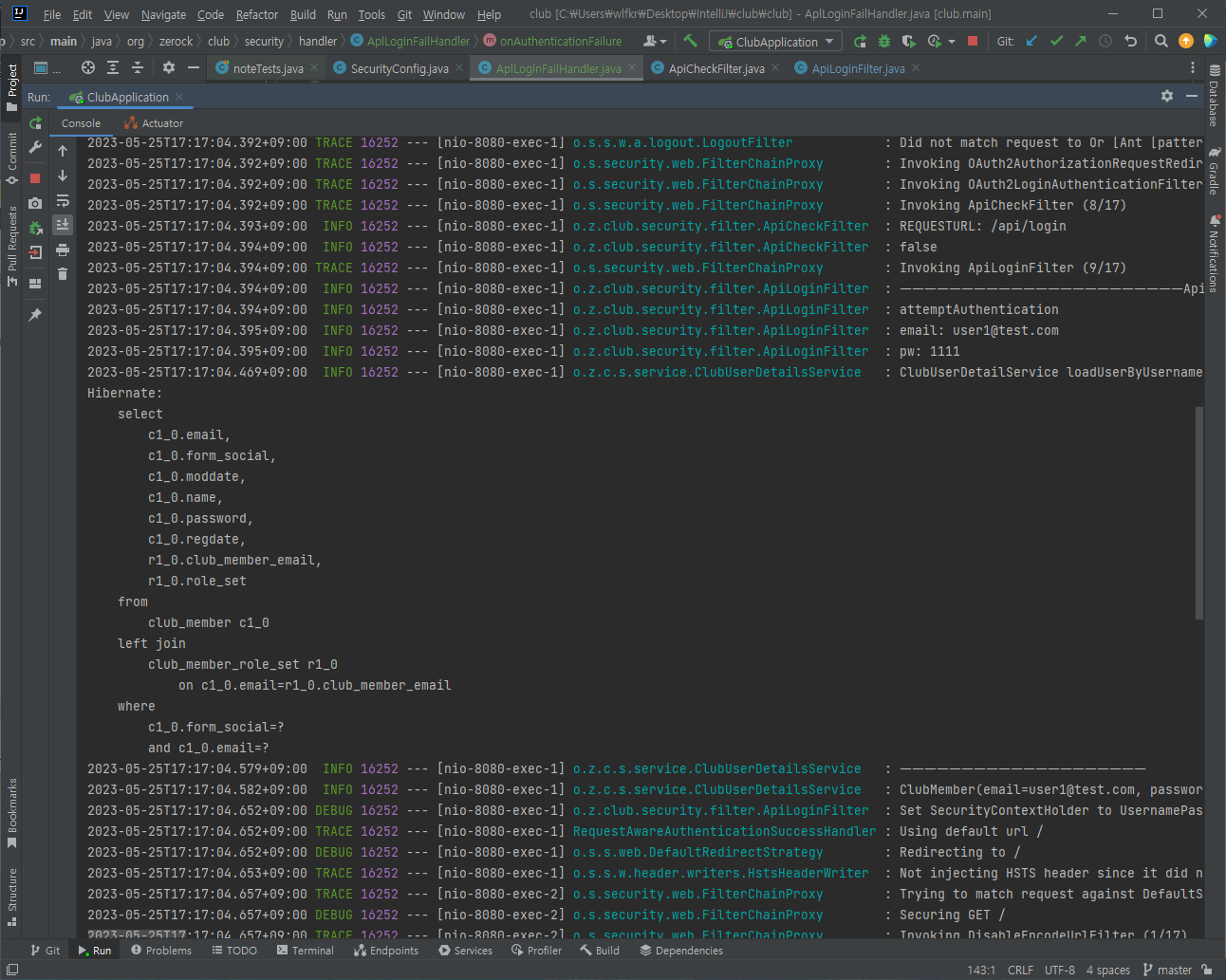
Task: Click the console vertical scrollbar
Action: 1199,512
